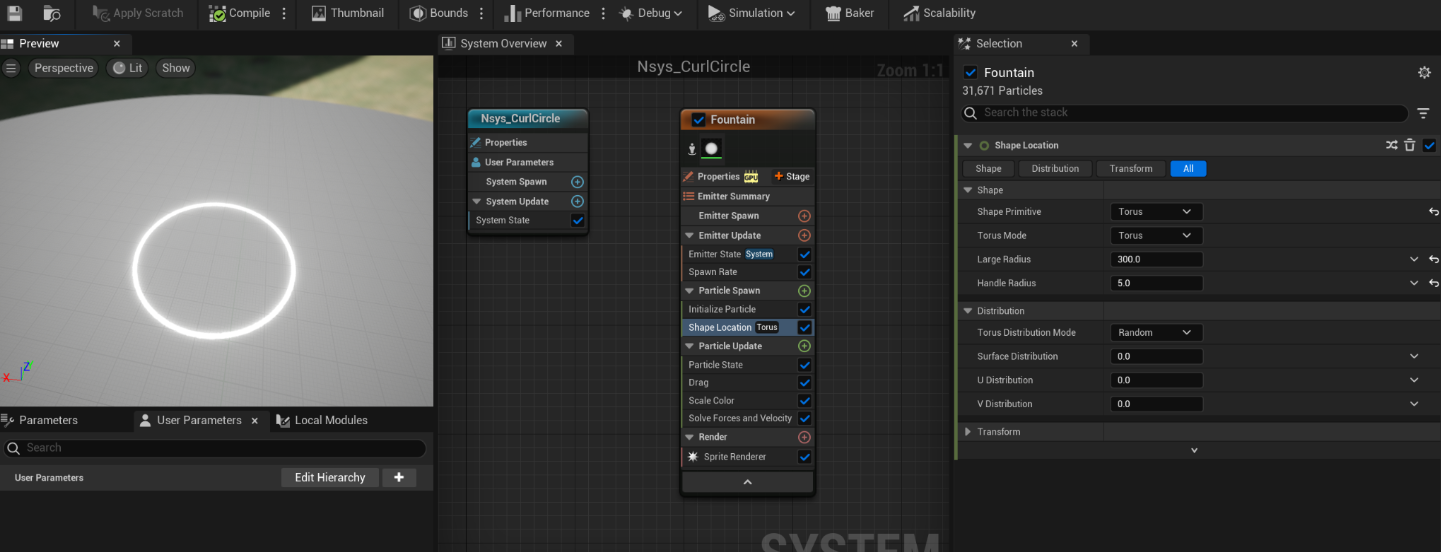Image resolution: width=1441 pixels, height=552 pixels.
Task: Open the Preview viewport hamburger menu
Action: 11,68
